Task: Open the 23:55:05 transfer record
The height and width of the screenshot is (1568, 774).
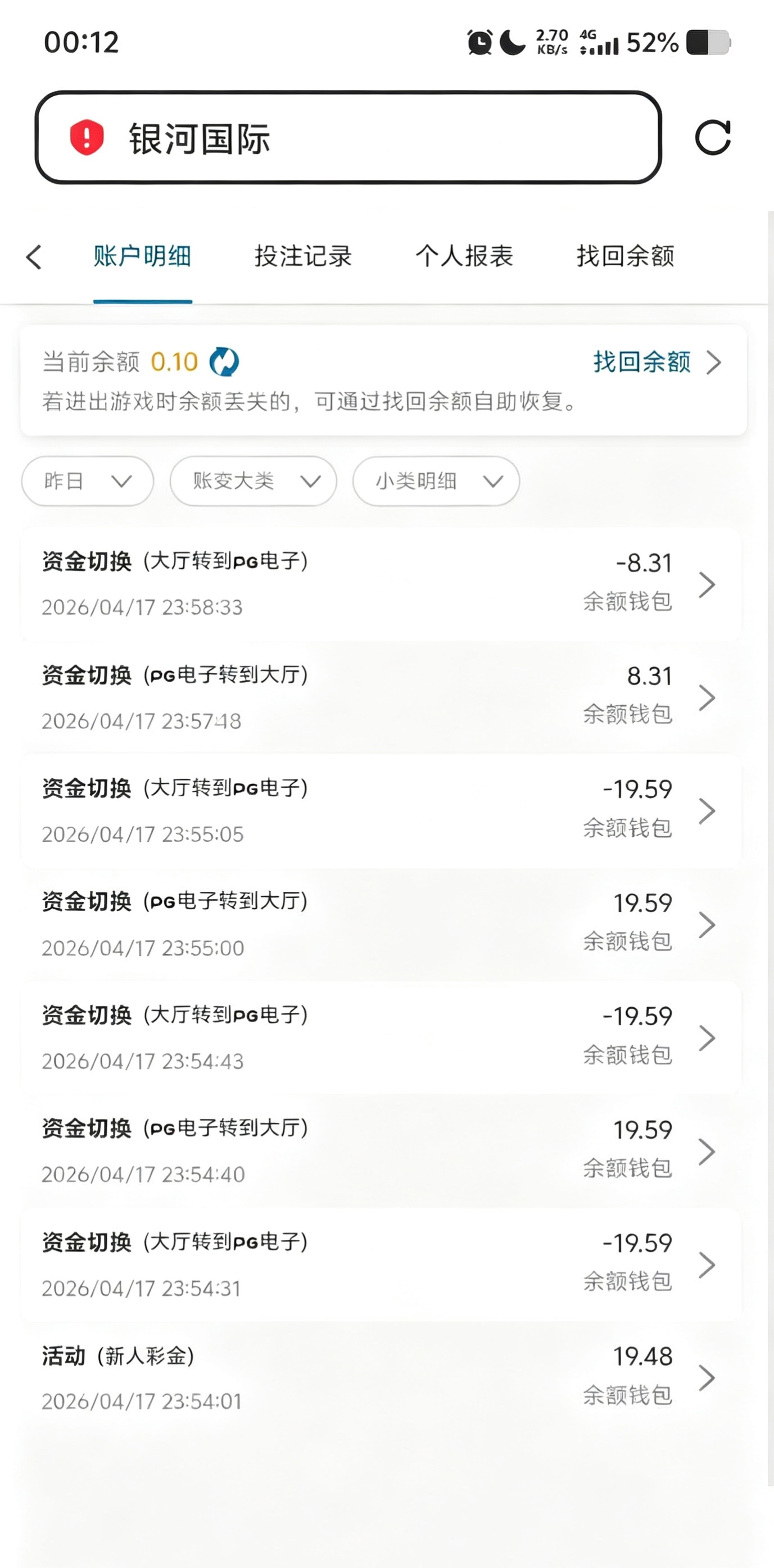Action: [x=365, y=811]
